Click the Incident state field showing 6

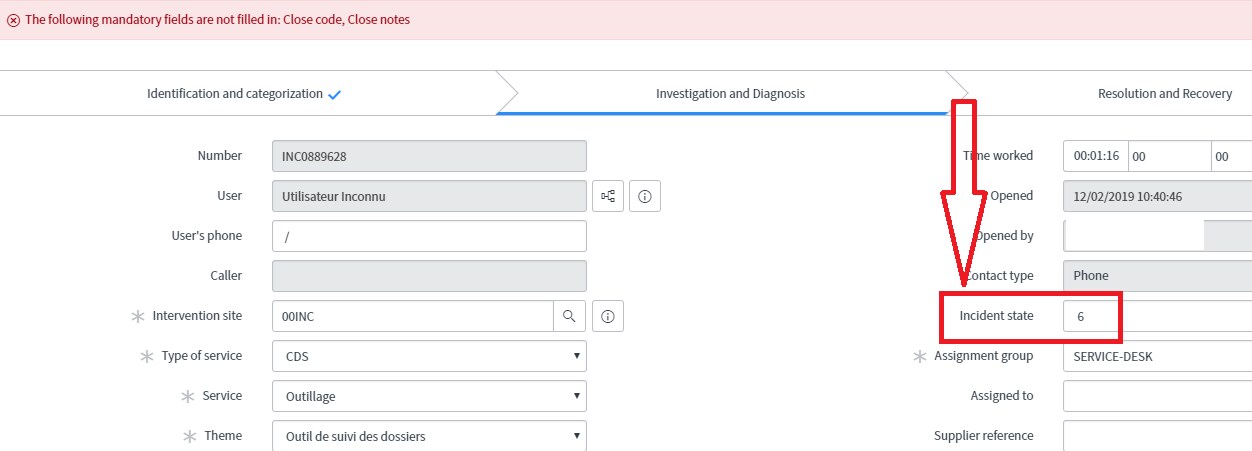tap(1157, 316)
